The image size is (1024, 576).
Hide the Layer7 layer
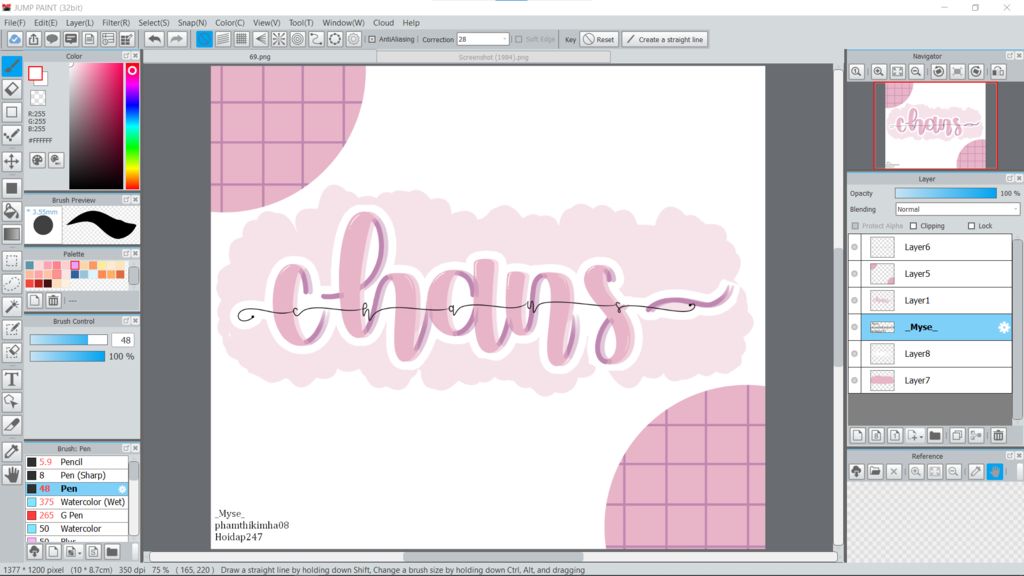[854, 380]
